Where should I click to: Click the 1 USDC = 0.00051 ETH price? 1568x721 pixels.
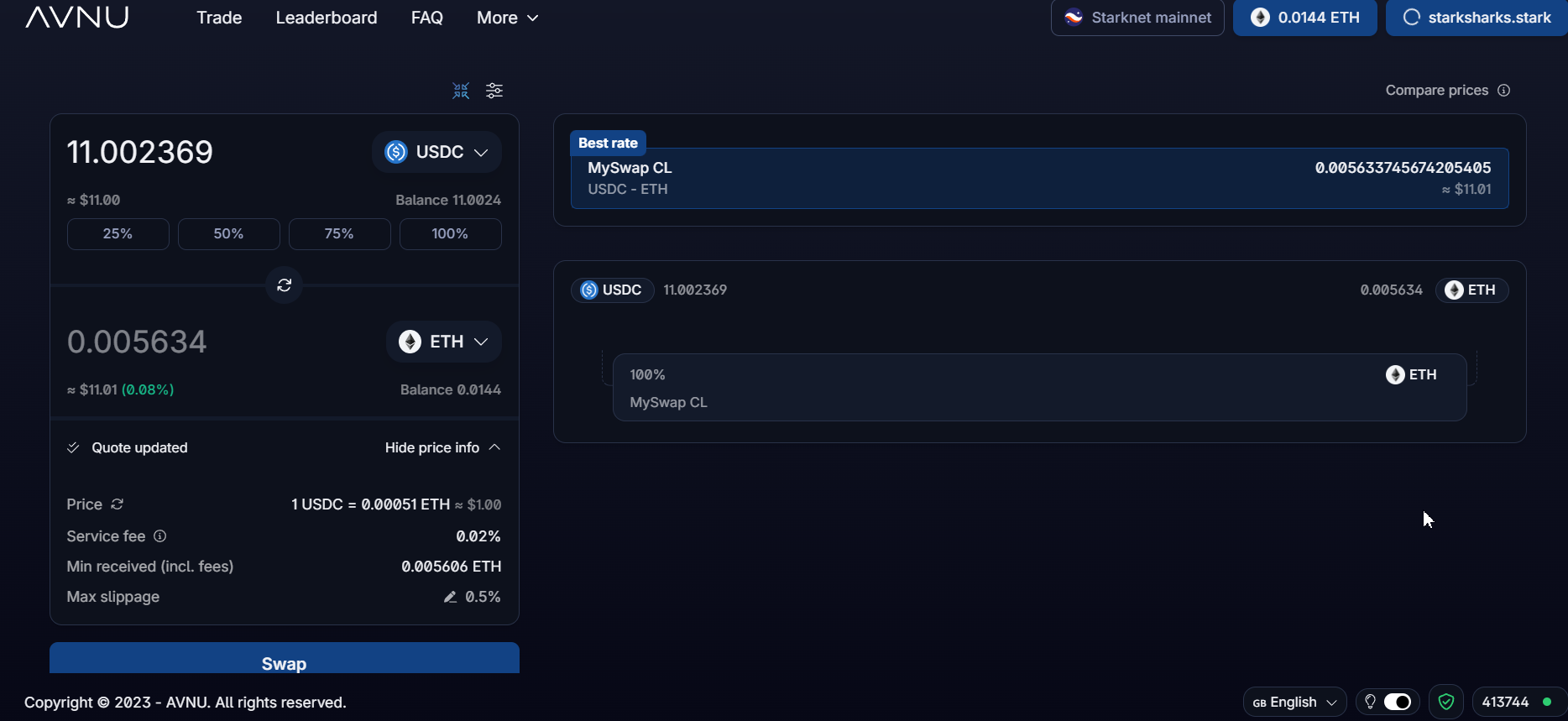[x=371, y=504]
